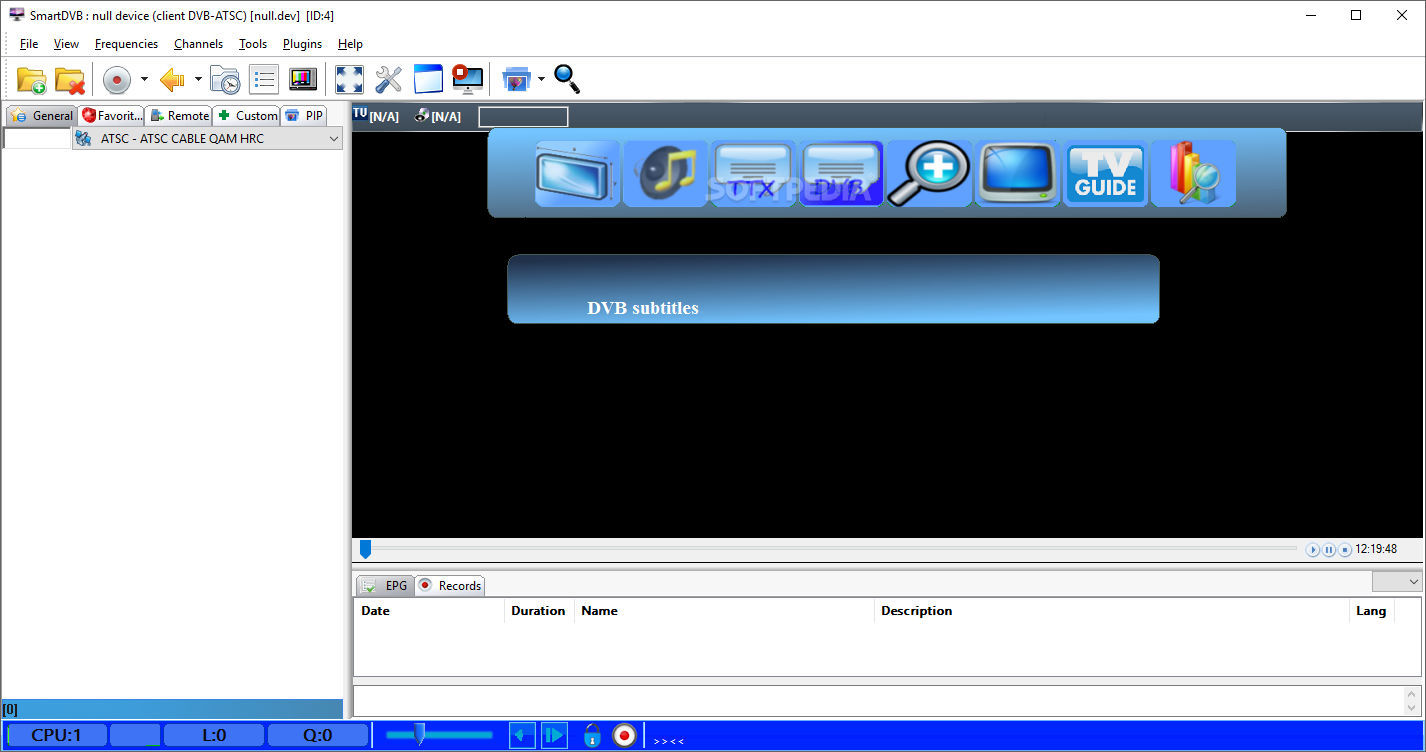This screenshot has height=752, width=1426.
Task: Click the DVB subtitles OSD icon
Action: (x=841, y=174)
